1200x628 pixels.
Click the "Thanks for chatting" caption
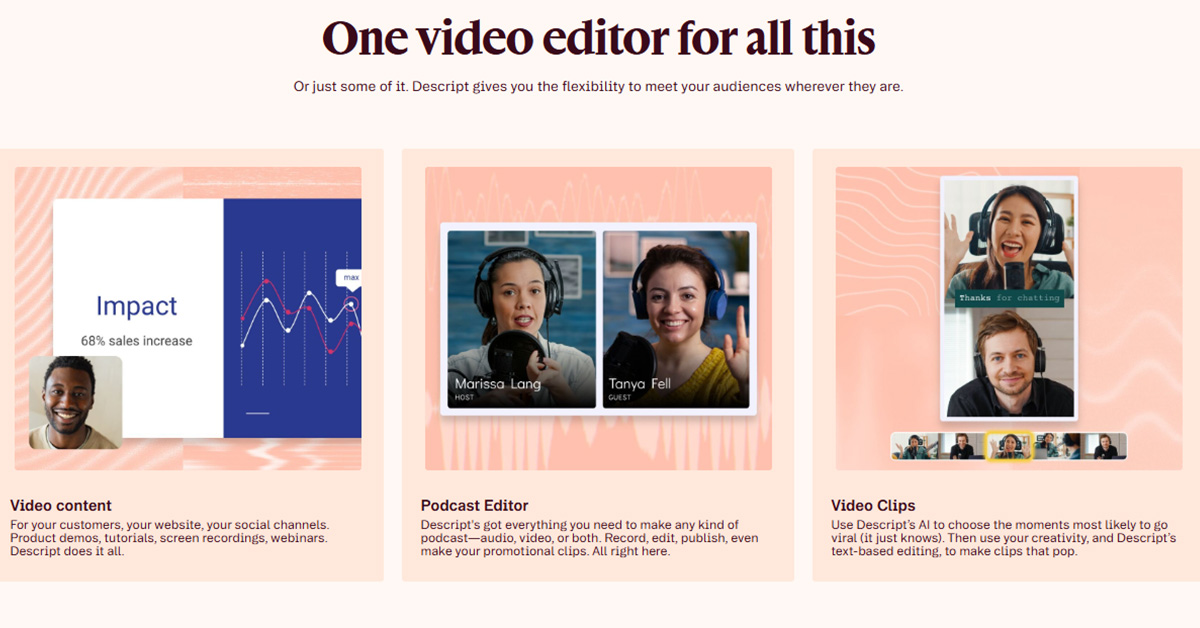[x=1008, y=297]
